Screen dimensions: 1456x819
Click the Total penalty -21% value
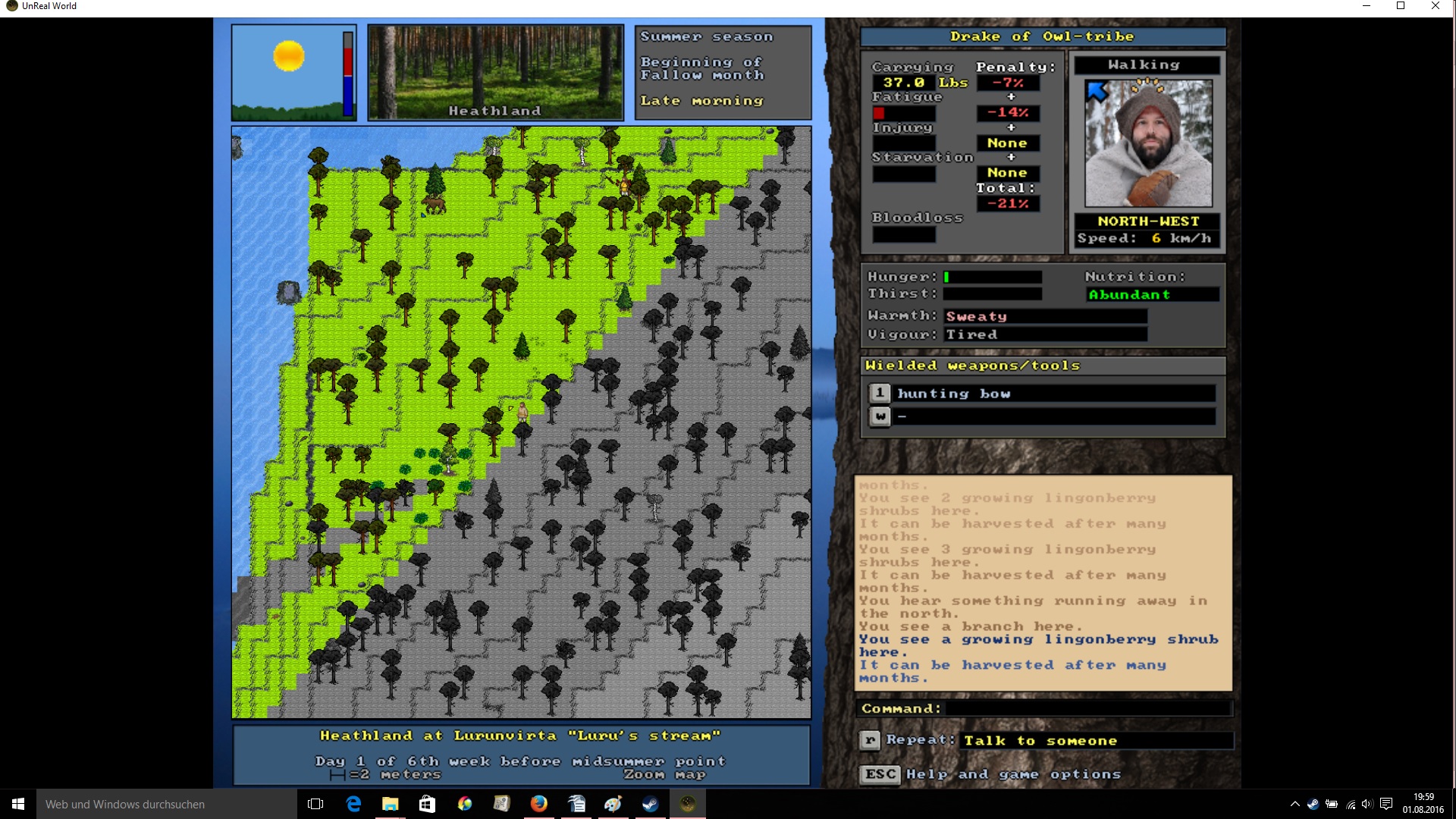pyautogui.click(x=1008, y=203)
